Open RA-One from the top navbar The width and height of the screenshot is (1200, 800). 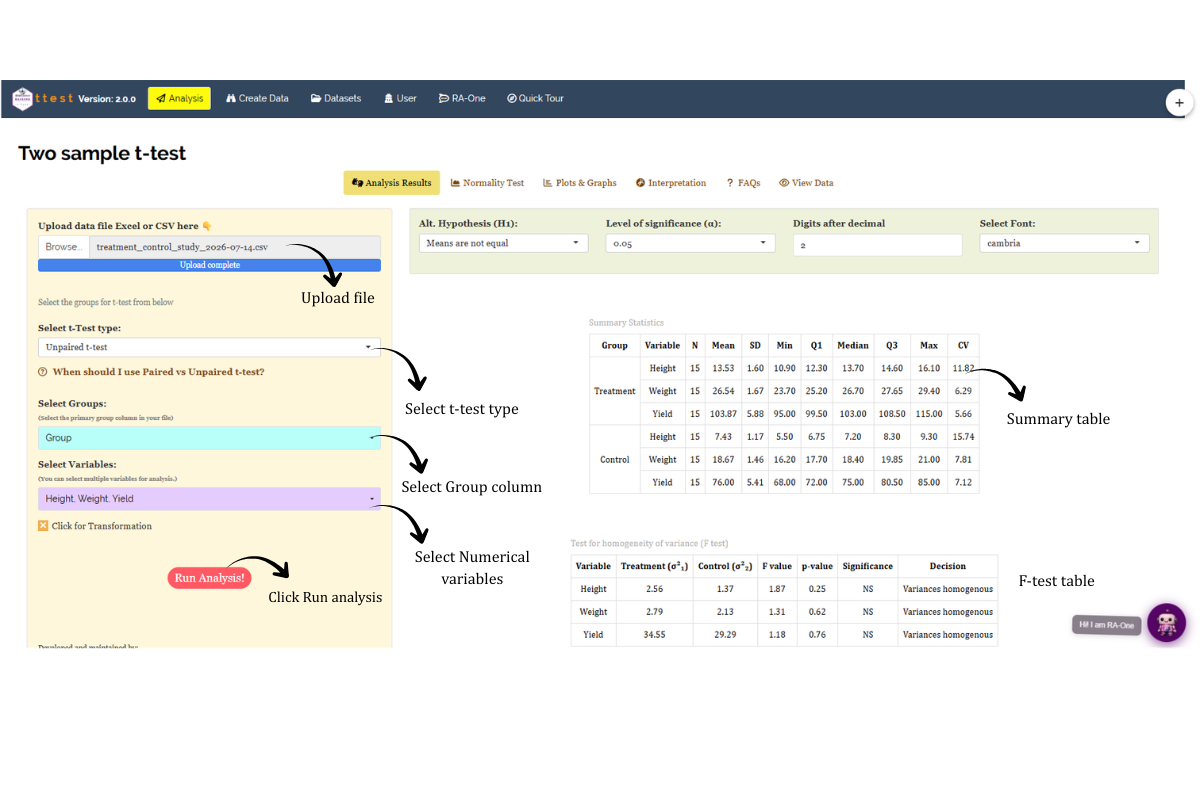462,98
